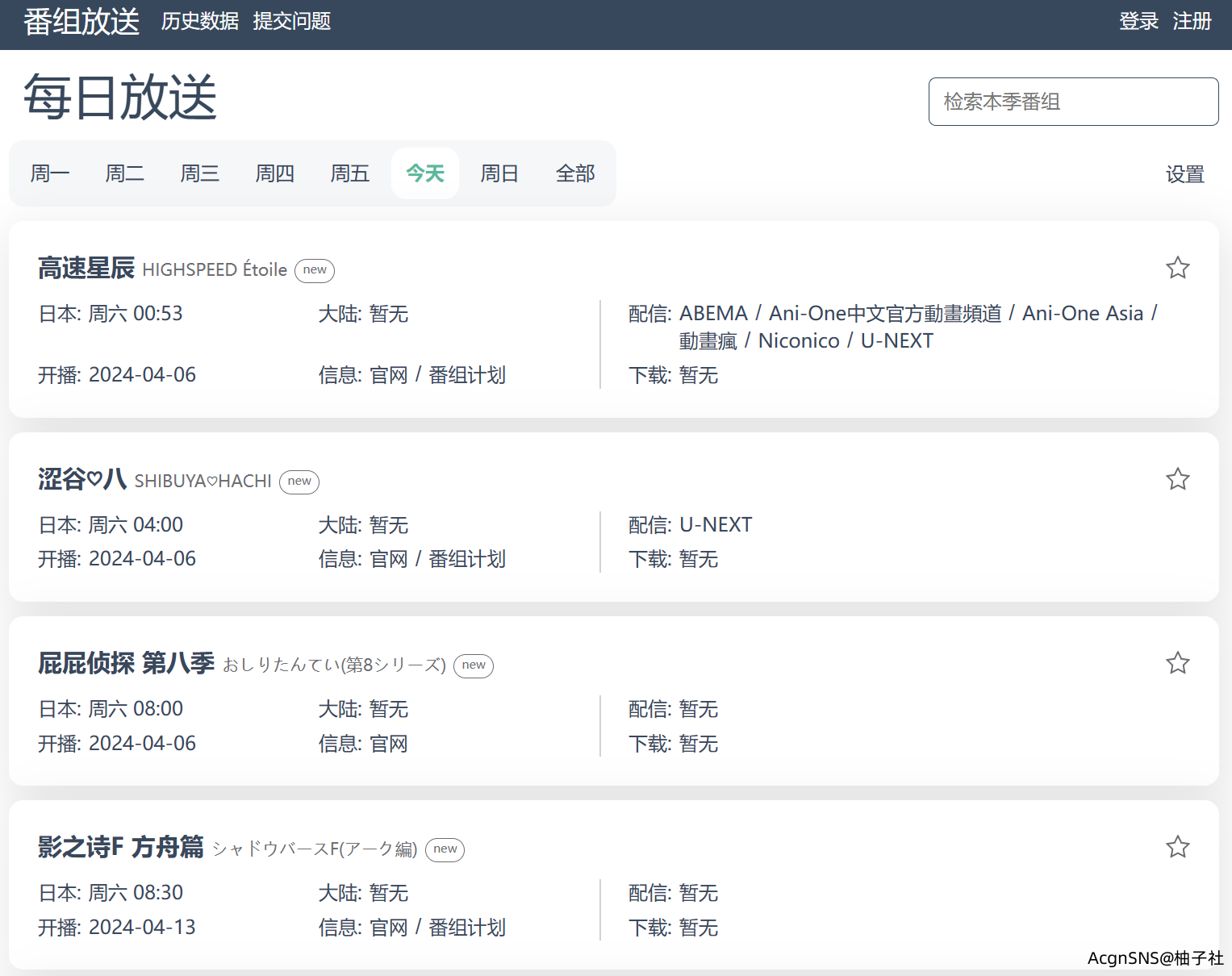Go to 提交问题 page

292,21
